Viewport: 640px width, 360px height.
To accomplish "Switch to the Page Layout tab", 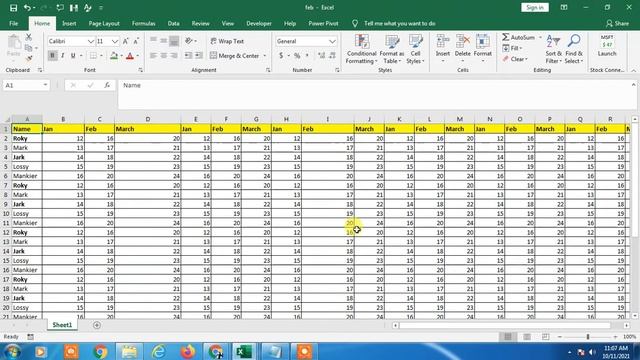I will coord(104,24).
